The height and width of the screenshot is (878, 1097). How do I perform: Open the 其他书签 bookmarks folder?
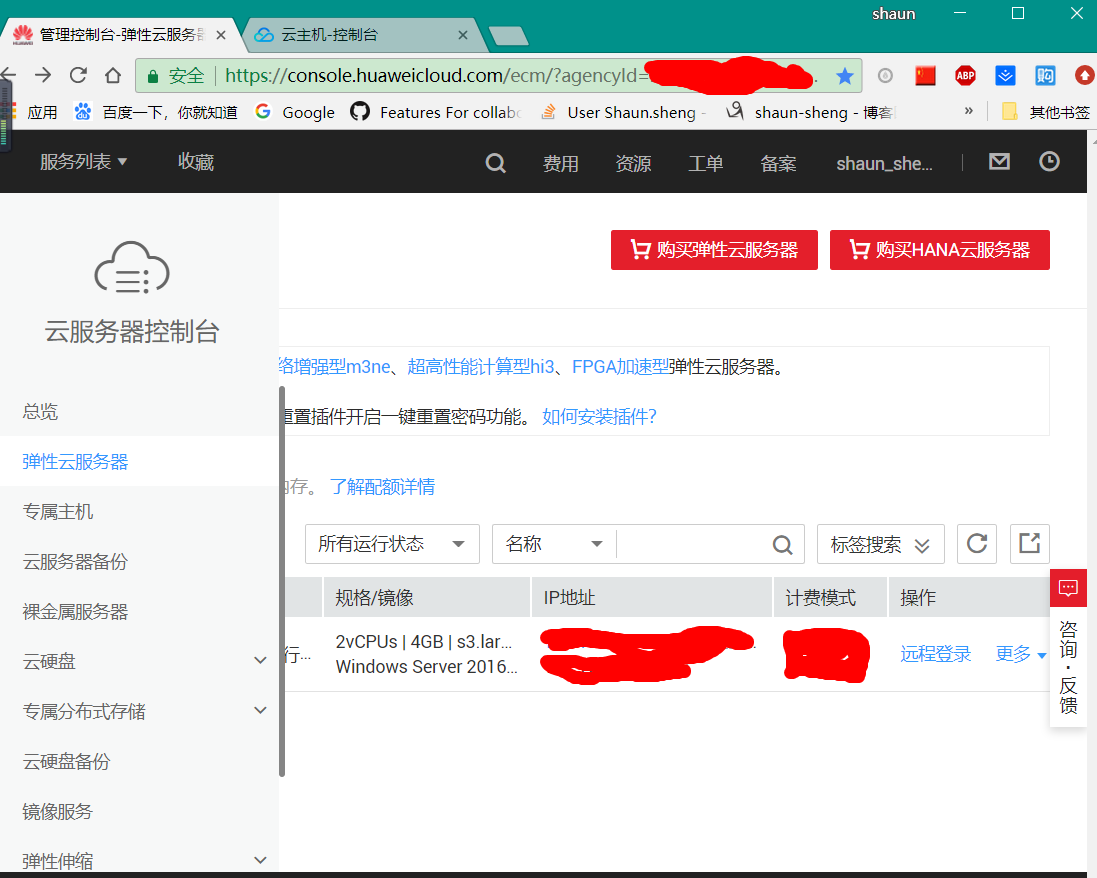pyautogui.click(x=1046, y=112)
